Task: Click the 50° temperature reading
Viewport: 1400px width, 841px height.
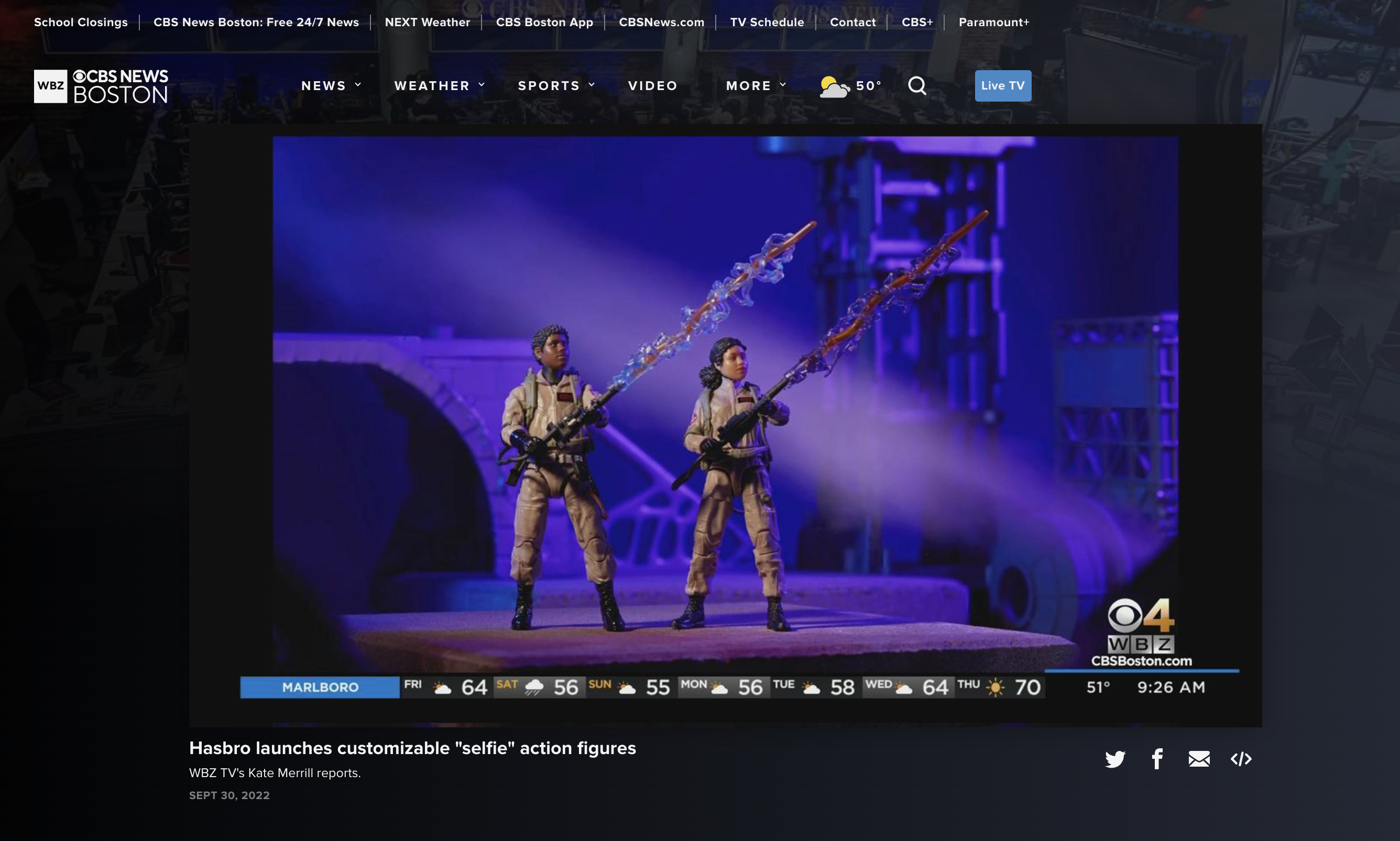Action: (x=868, y=85)
